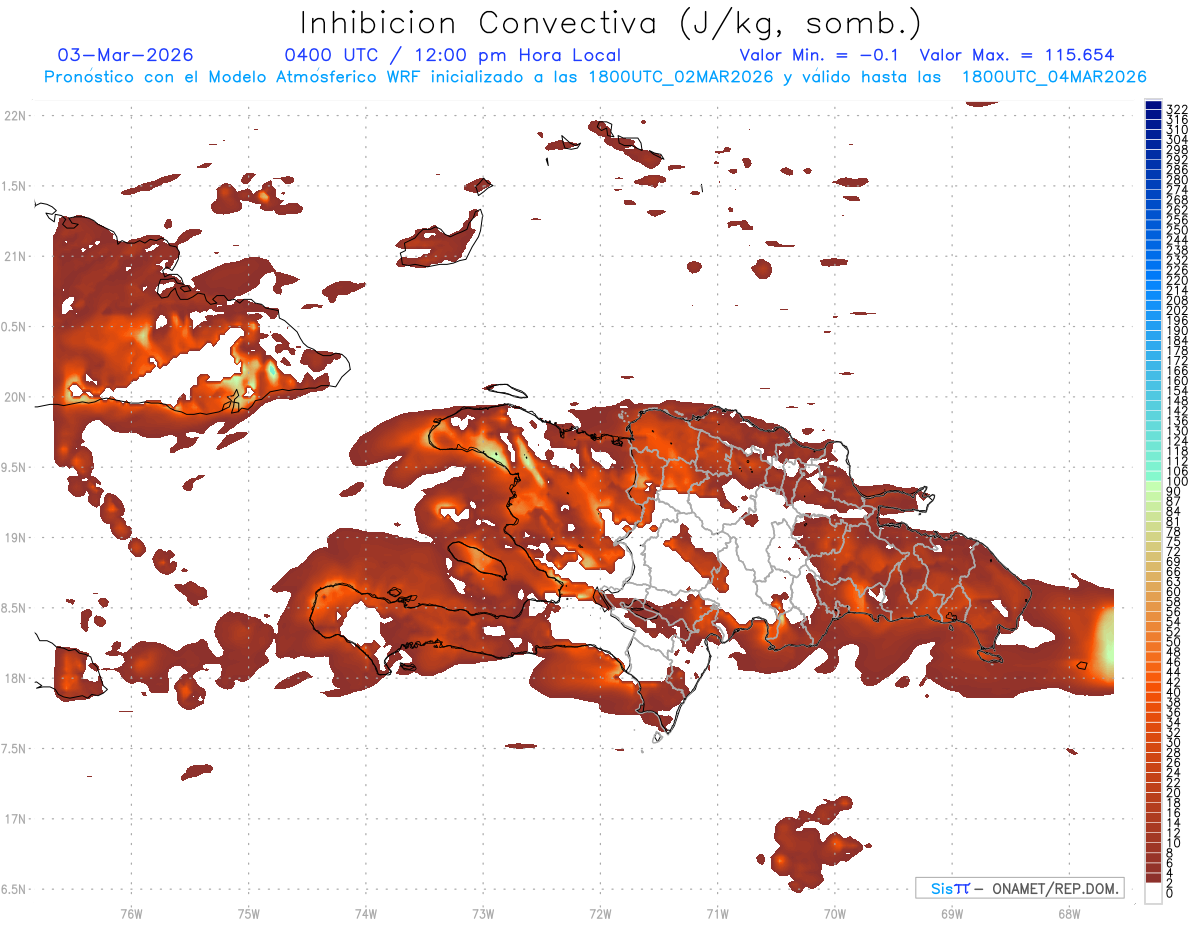This screenshot has height=927, width=1200.
Task: Click the '74W' longitude label
Action: click(365, 913)
